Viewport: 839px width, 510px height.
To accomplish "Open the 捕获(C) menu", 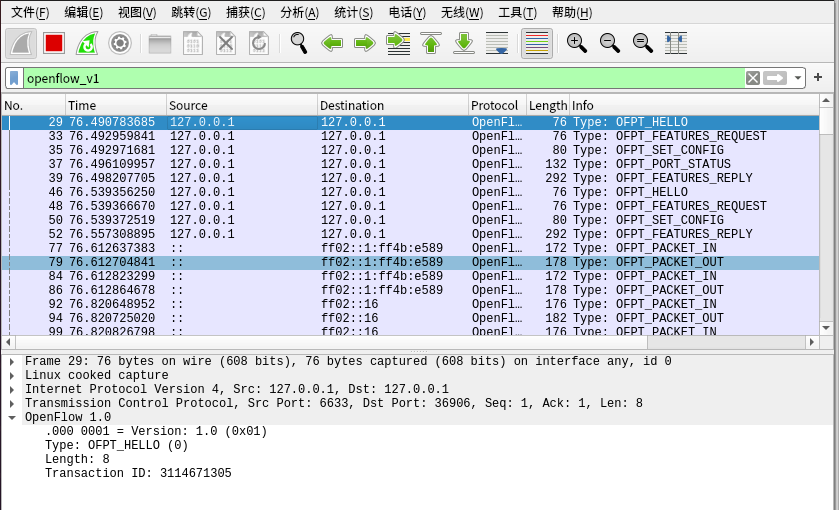I will click(246, 12).
